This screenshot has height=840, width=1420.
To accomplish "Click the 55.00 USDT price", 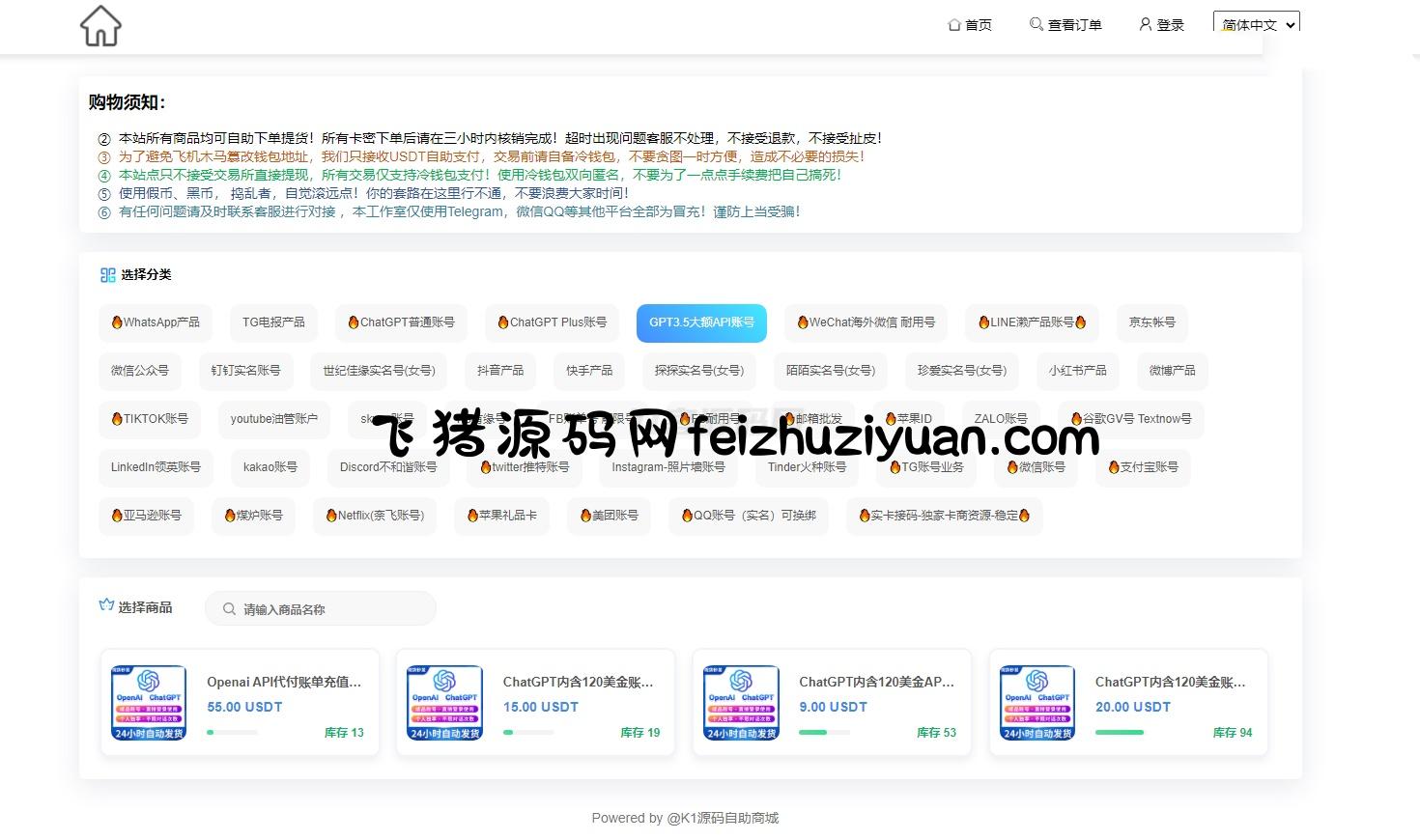I will (x=244, y=707).
